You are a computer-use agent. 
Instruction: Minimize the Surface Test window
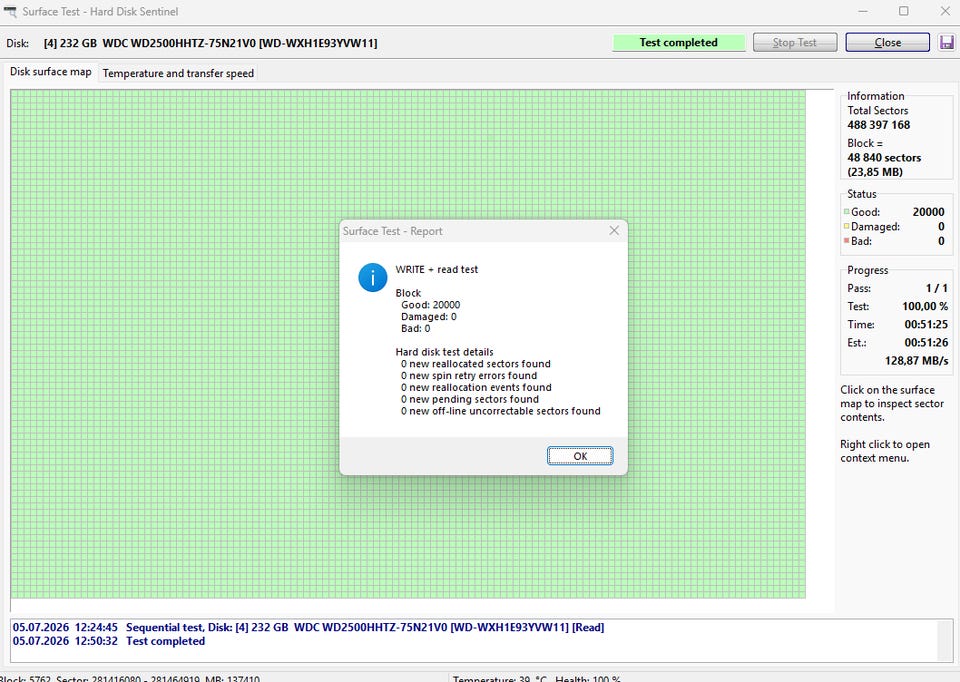(863, 11)
